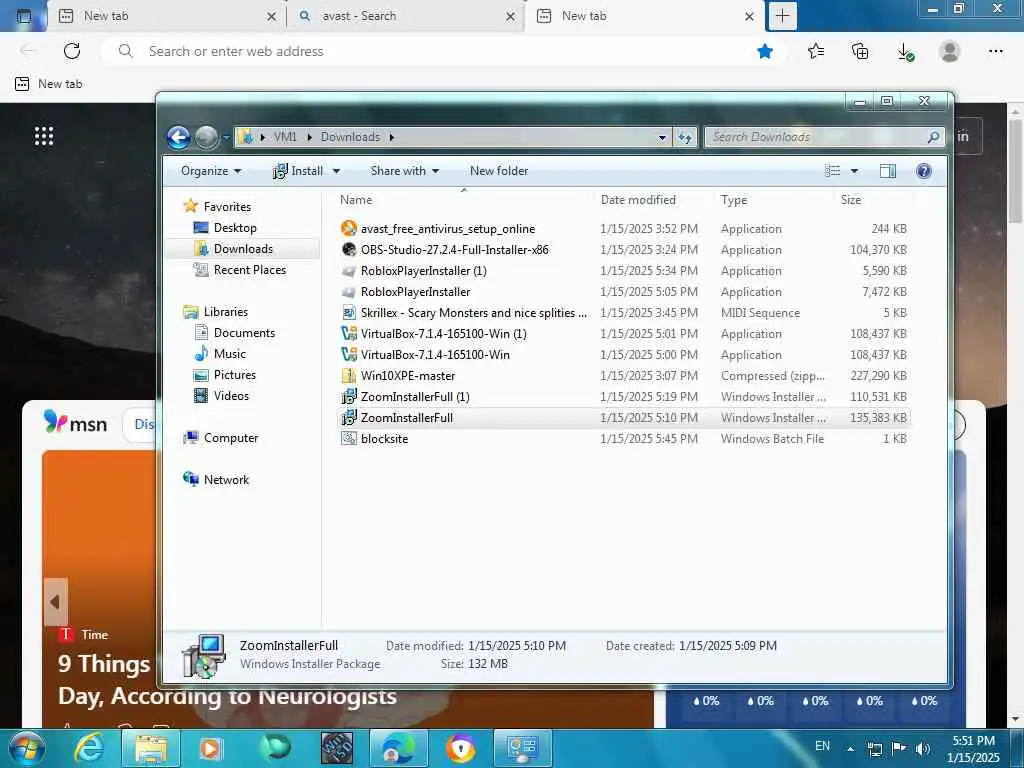Open Windows Explorer taskbar folder icon
Image resolution: width=1024 pixels, height=768 pixels.
coord(151,748)
